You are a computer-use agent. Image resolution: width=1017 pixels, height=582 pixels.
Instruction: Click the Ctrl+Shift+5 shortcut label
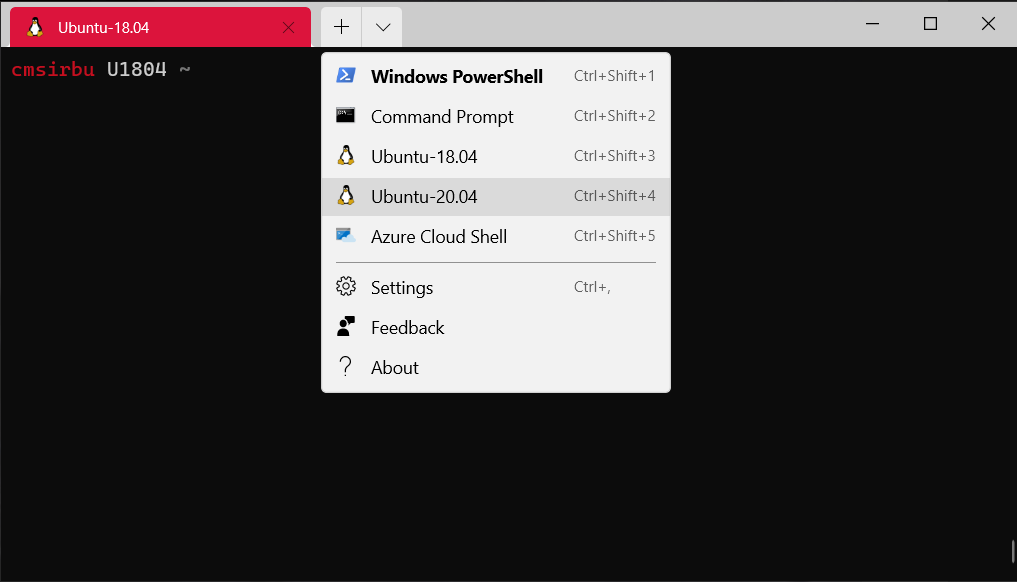point(614,236)
